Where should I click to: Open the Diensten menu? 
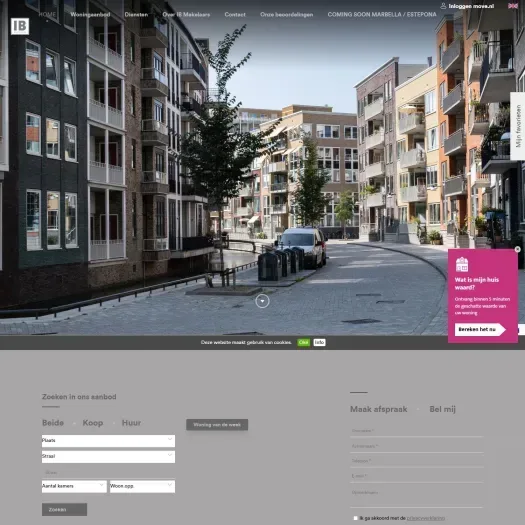(136, 14)
